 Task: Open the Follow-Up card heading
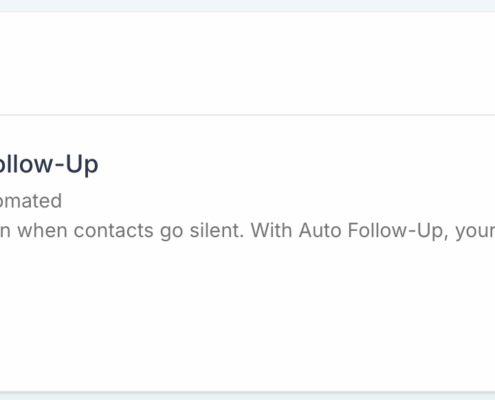[49, 164]
